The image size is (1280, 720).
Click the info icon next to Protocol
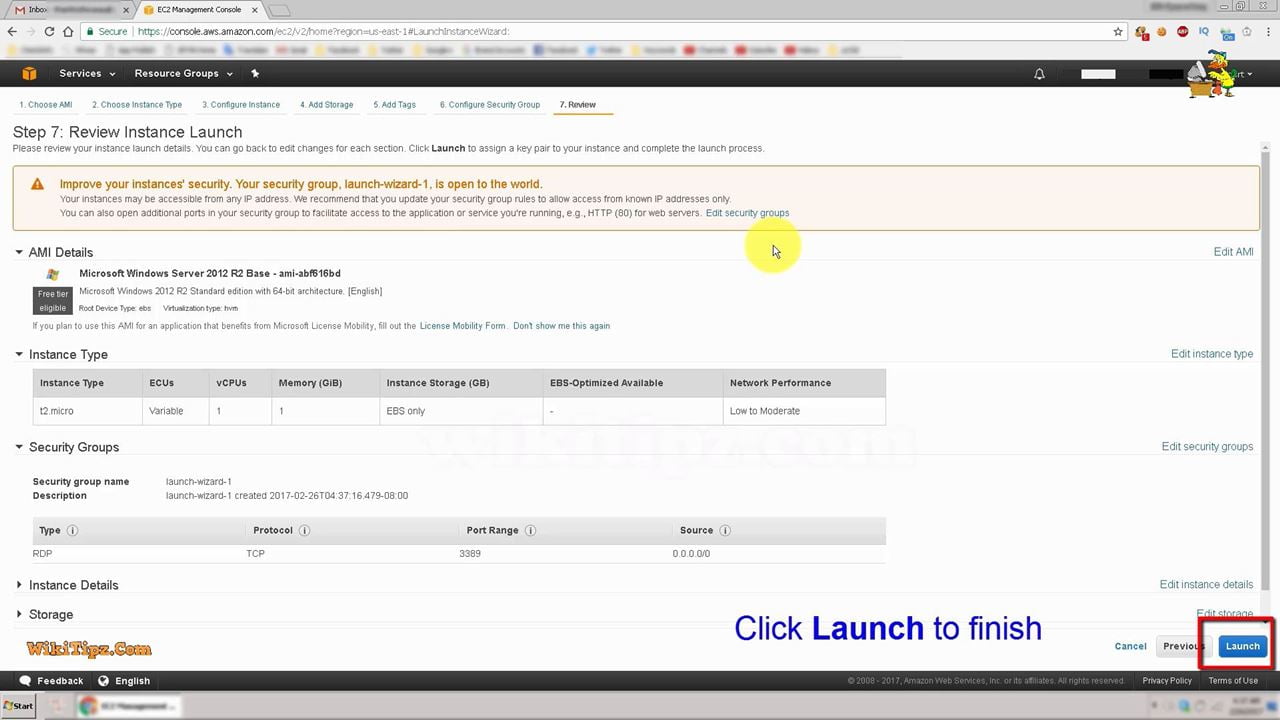click(x=304, y=531)
